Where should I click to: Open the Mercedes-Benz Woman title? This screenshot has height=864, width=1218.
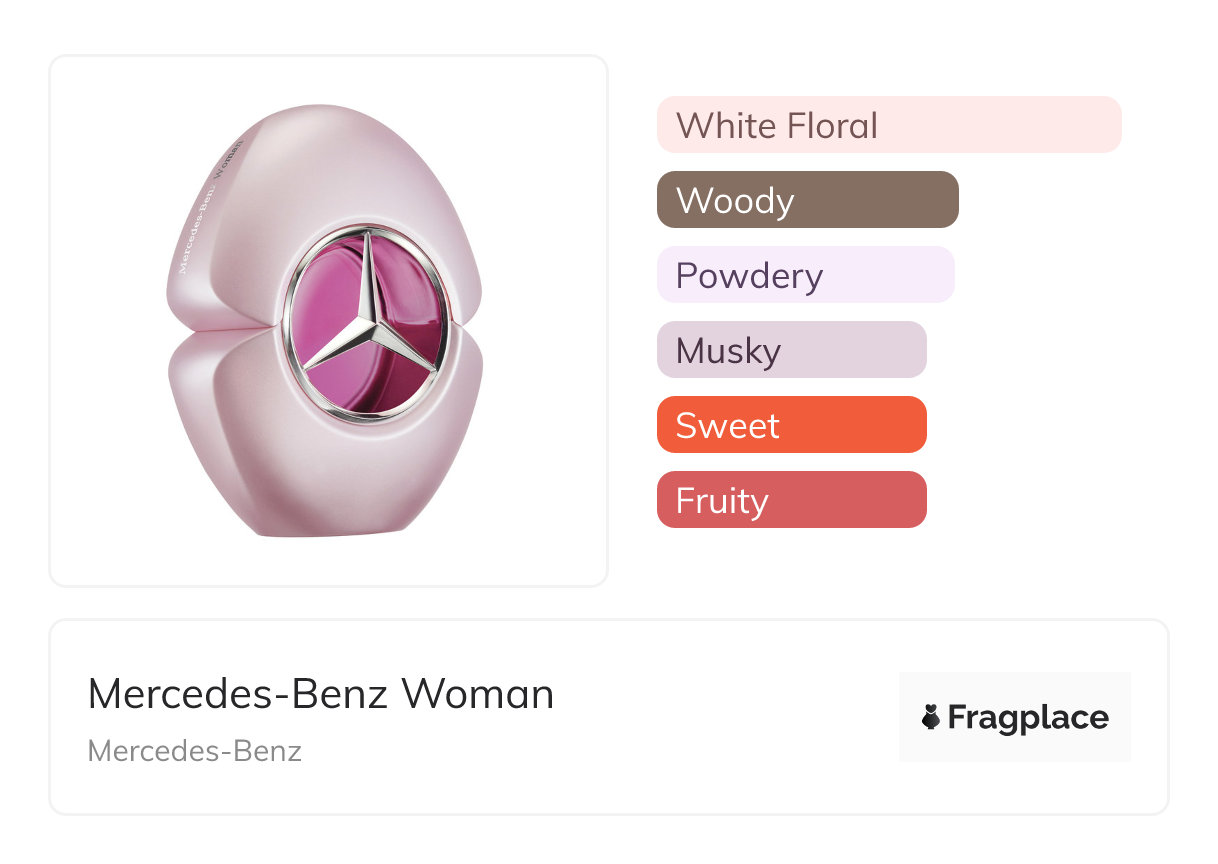pyautogui.click(x=320, y=694)
